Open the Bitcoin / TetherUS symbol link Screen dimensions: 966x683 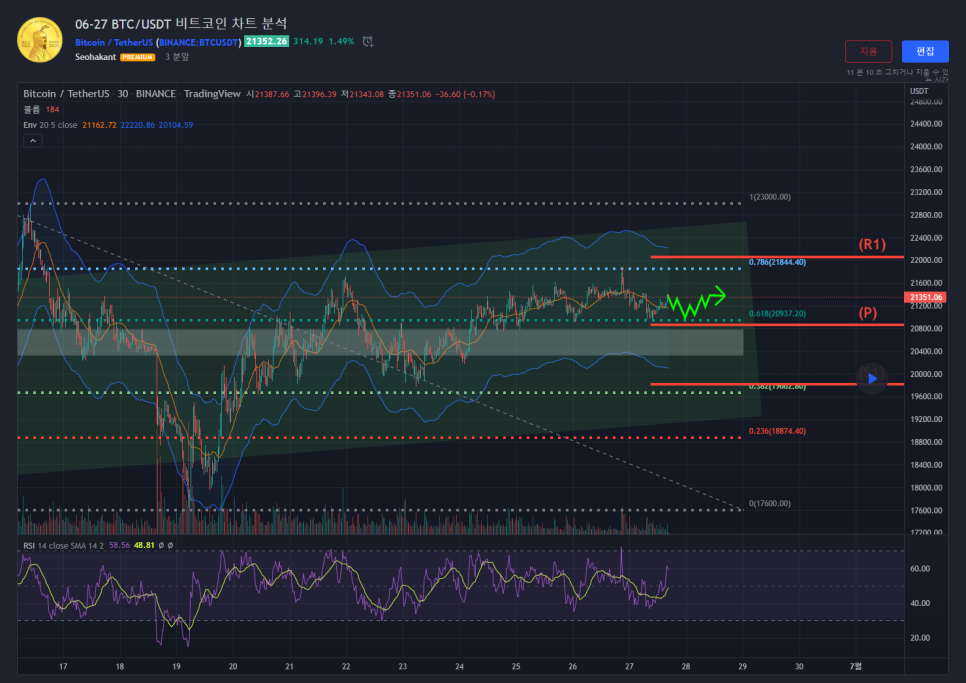point(114,42)
